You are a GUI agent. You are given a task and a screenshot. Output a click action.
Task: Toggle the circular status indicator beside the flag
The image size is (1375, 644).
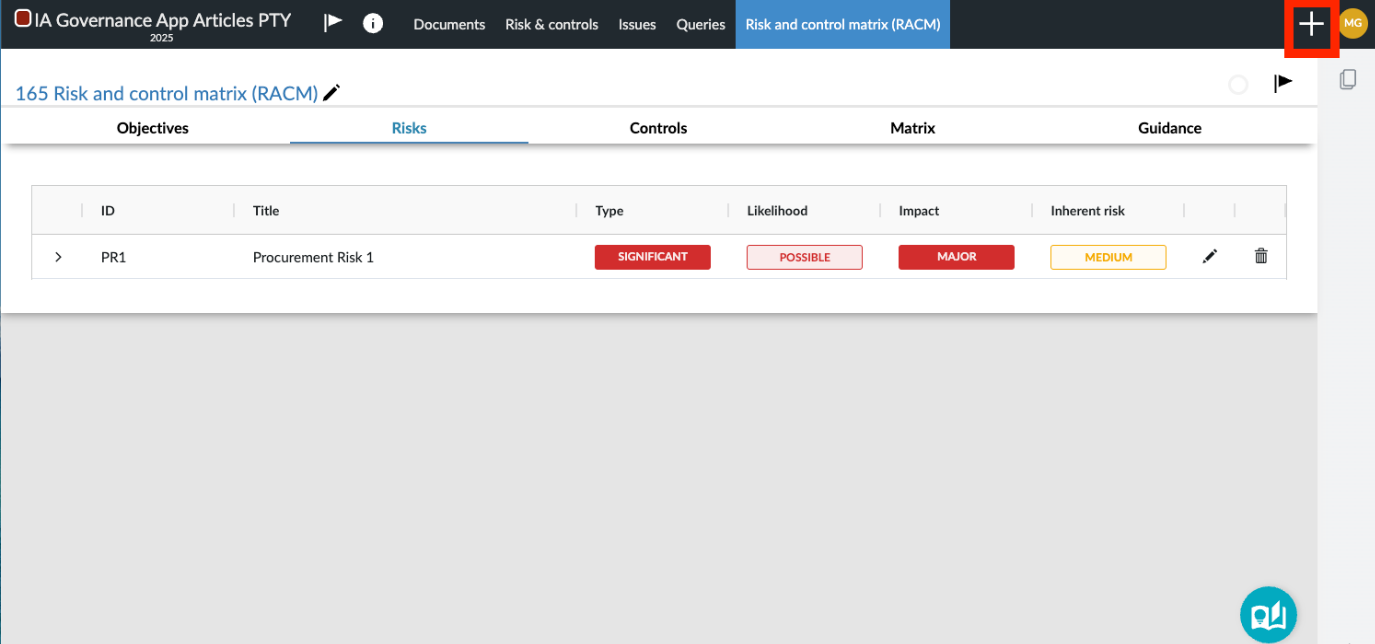coord(1238,85)
